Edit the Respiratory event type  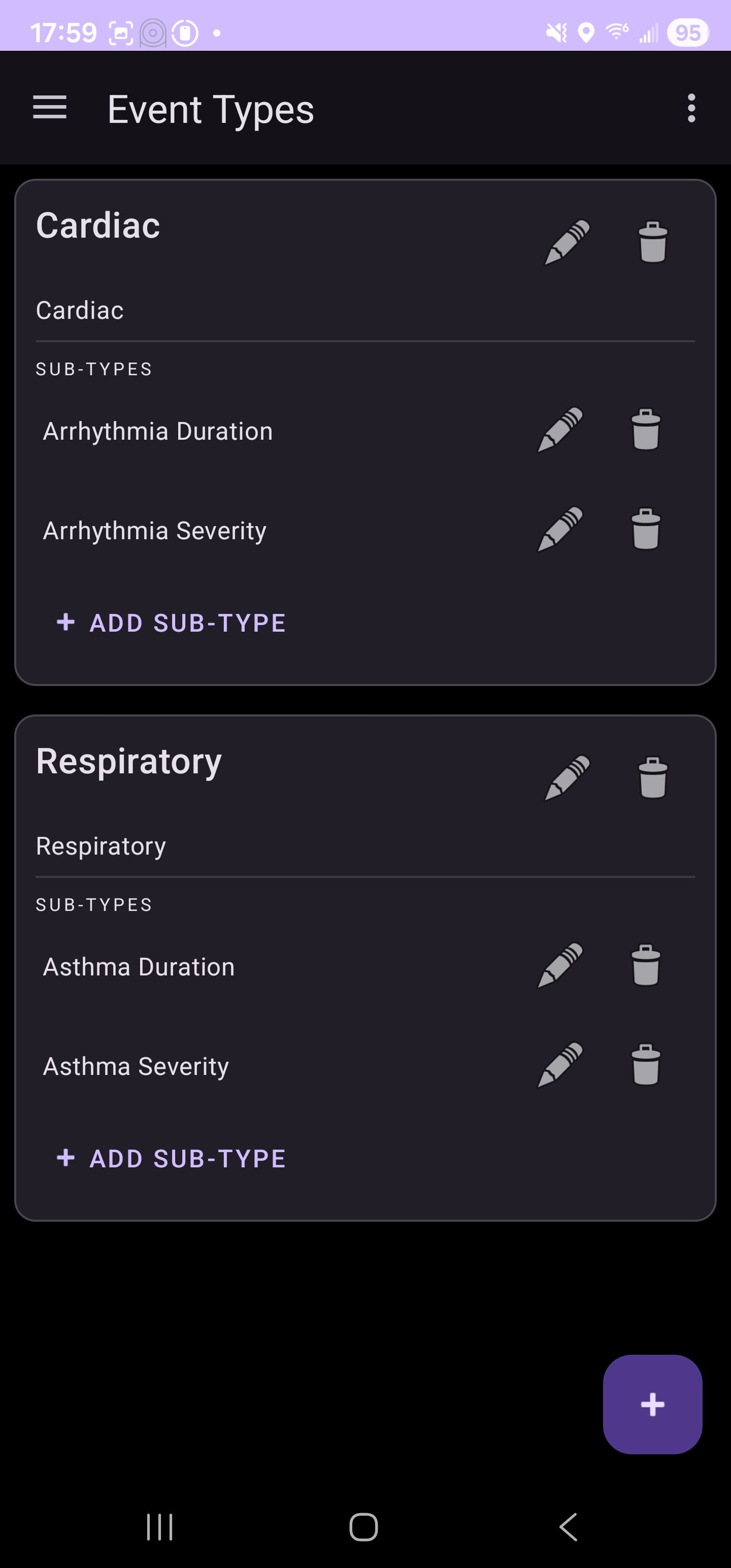567,778
